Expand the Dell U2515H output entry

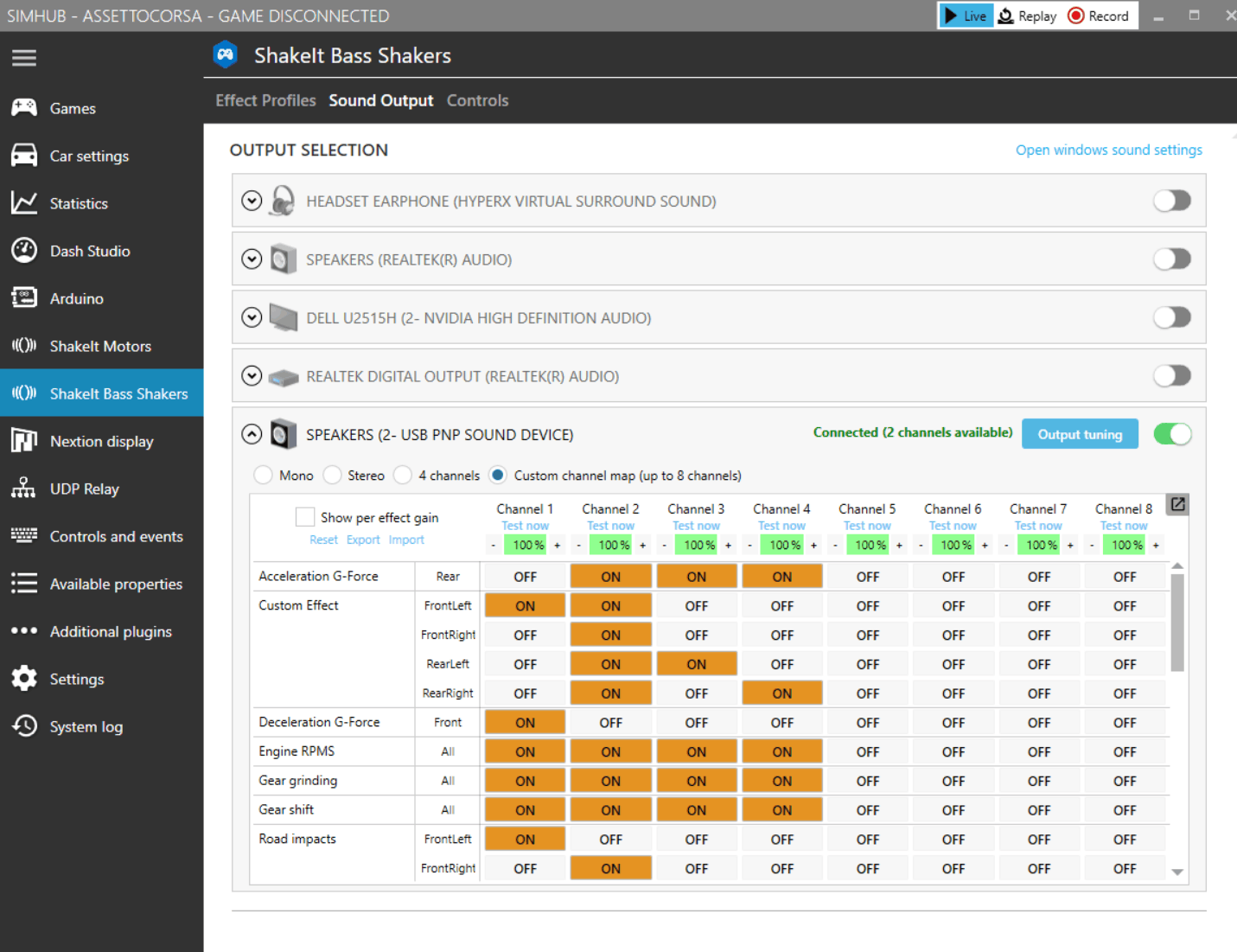click(x=252, y=317)
